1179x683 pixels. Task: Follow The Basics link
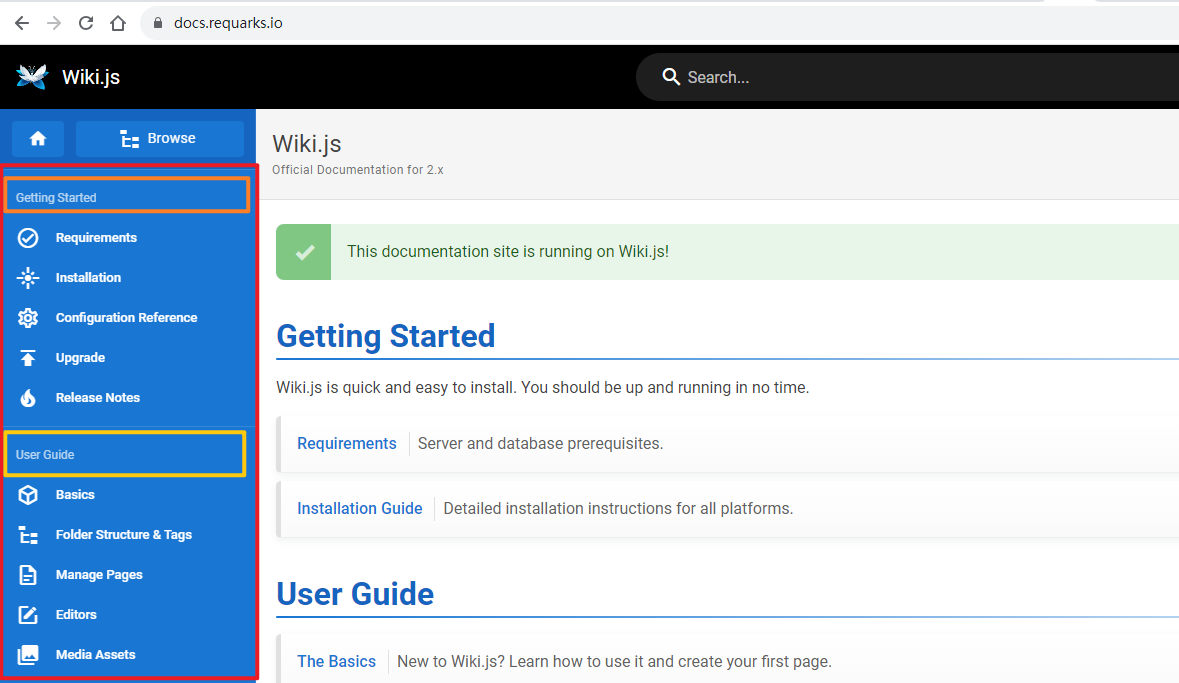[336, 661]
